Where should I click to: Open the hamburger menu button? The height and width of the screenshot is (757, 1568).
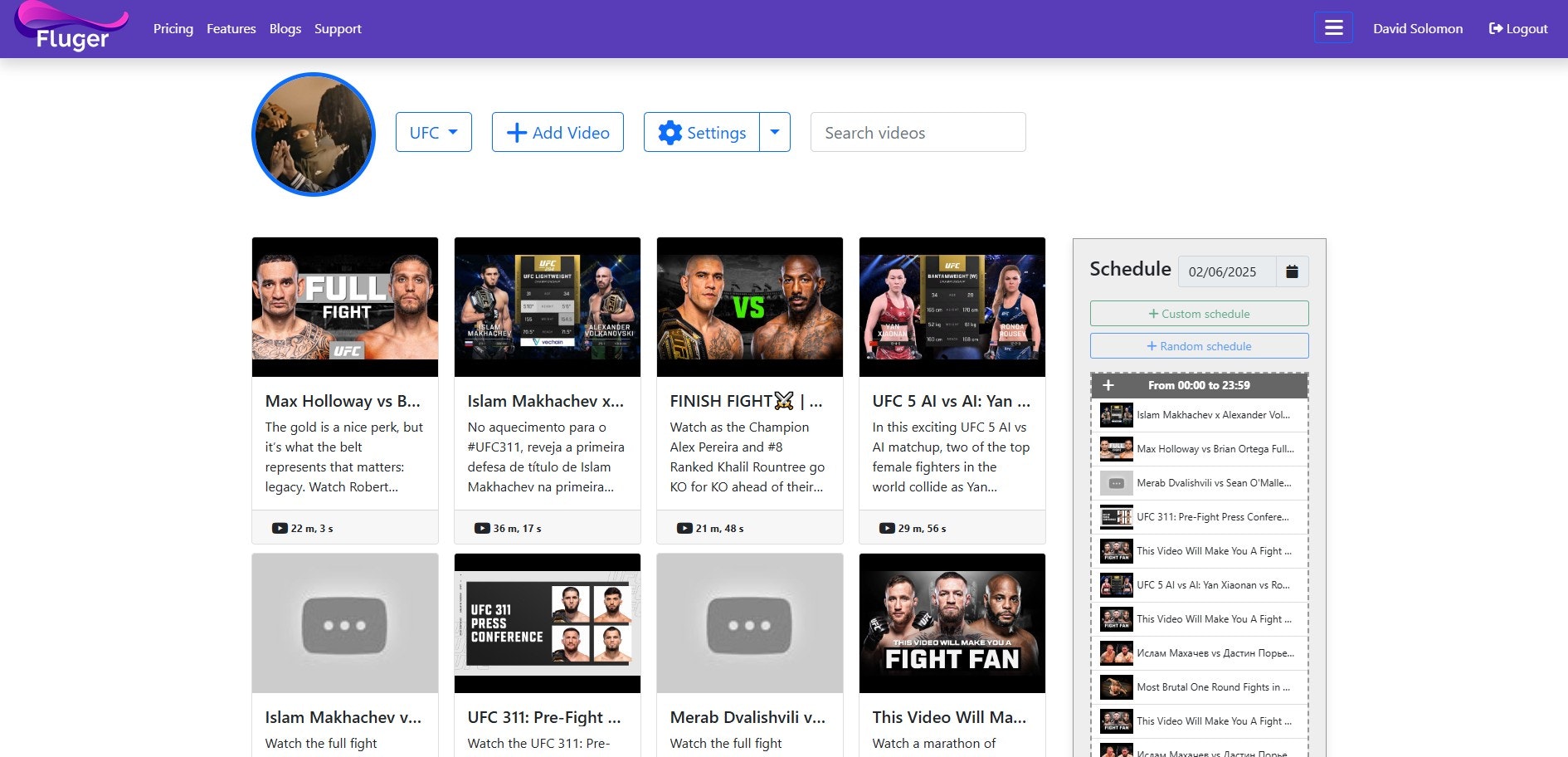(x=1333, y=27)
